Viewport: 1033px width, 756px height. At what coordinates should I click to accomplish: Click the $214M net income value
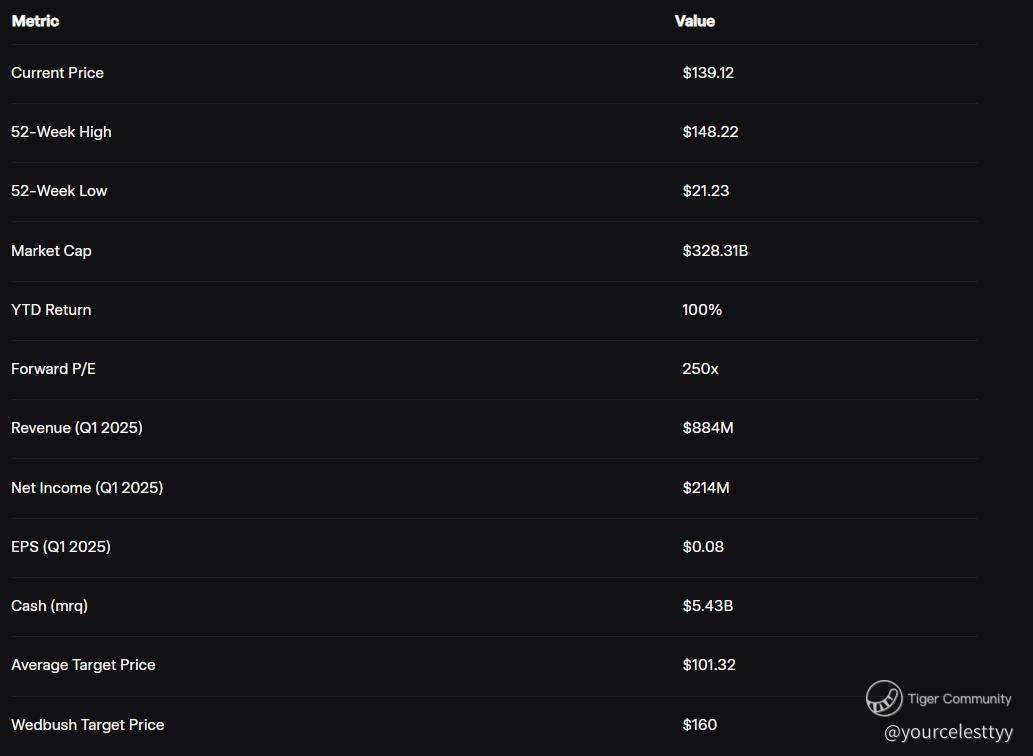706,488
